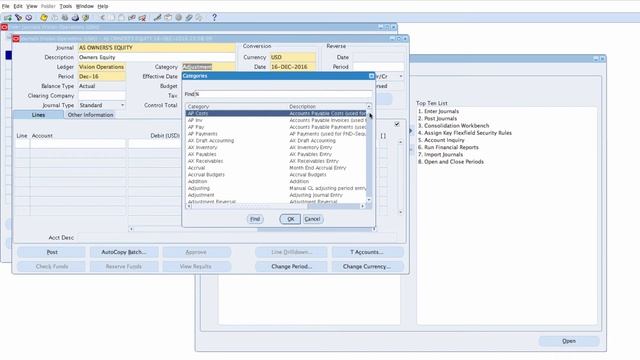Click the Categories list scroll-up arrow
Screen dimensions: 640x360
(369, 107)
